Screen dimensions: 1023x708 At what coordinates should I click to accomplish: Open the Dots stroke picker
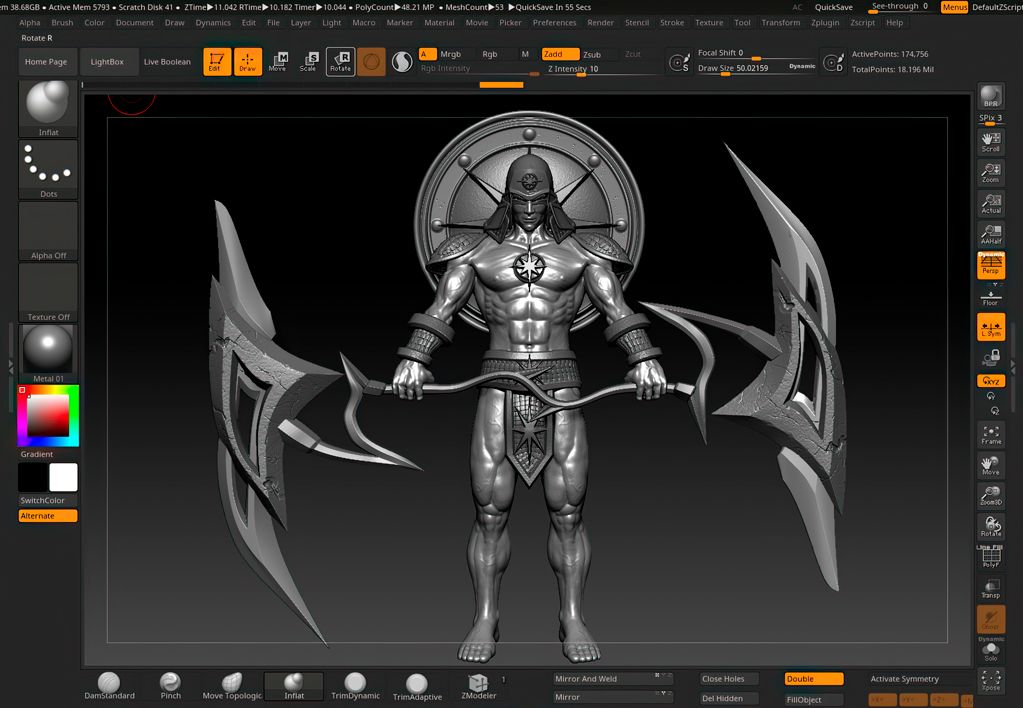tap(48, 170)
